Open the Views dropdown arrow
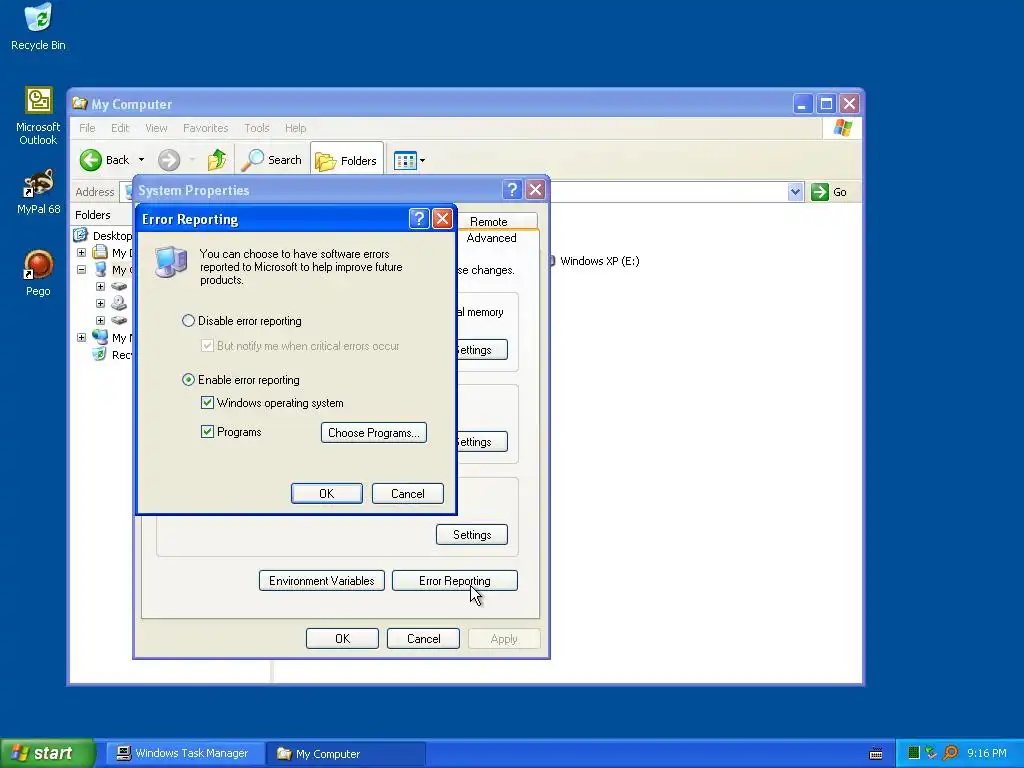Viewport: 1024px width, 768px height. (423, 160)
